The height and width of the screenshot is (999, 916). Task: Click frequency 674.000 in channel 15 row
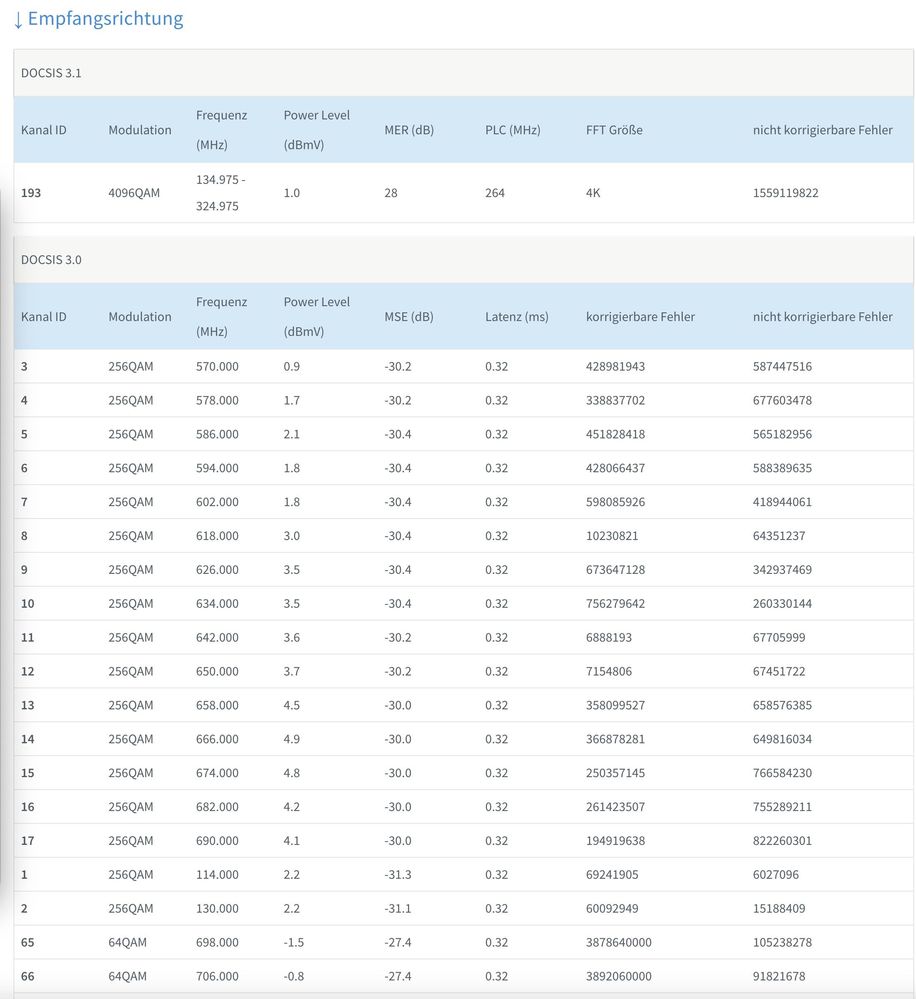217,773
